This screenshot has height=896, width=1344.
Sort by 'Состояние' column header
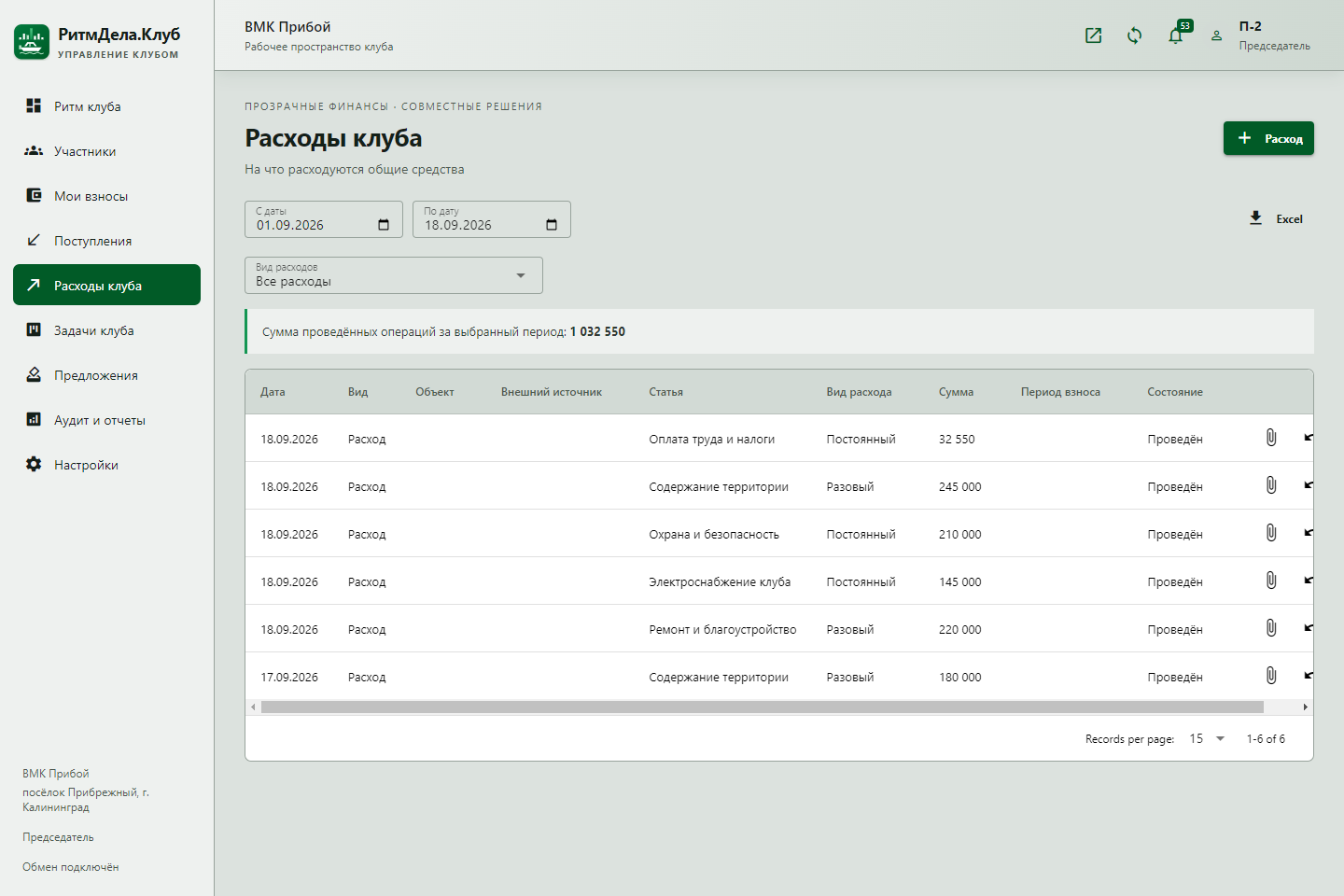(1175, 392)
